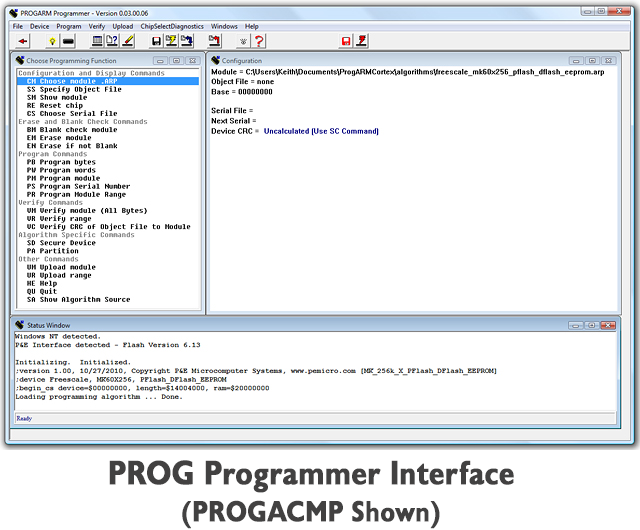Click the erase pencil toolbar icon
The width and height of the screenshot is (640, 530).
pos(128,40)
